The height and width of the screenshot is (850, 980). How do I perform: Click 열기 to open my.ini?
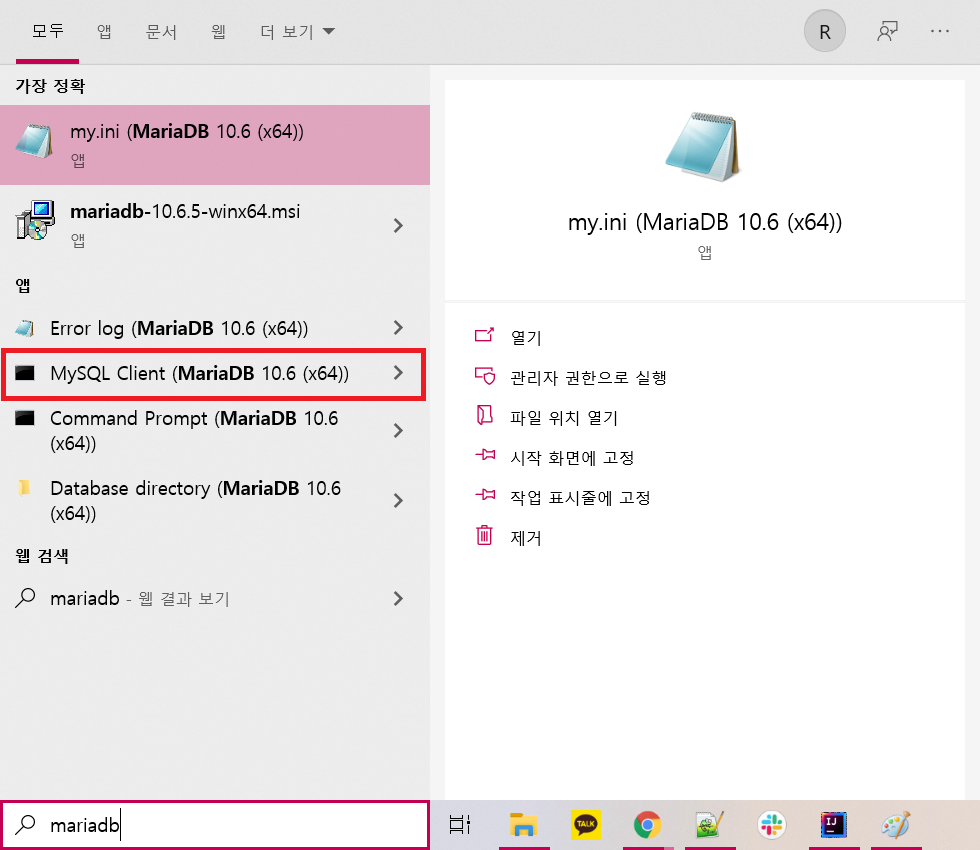(526, 338)
